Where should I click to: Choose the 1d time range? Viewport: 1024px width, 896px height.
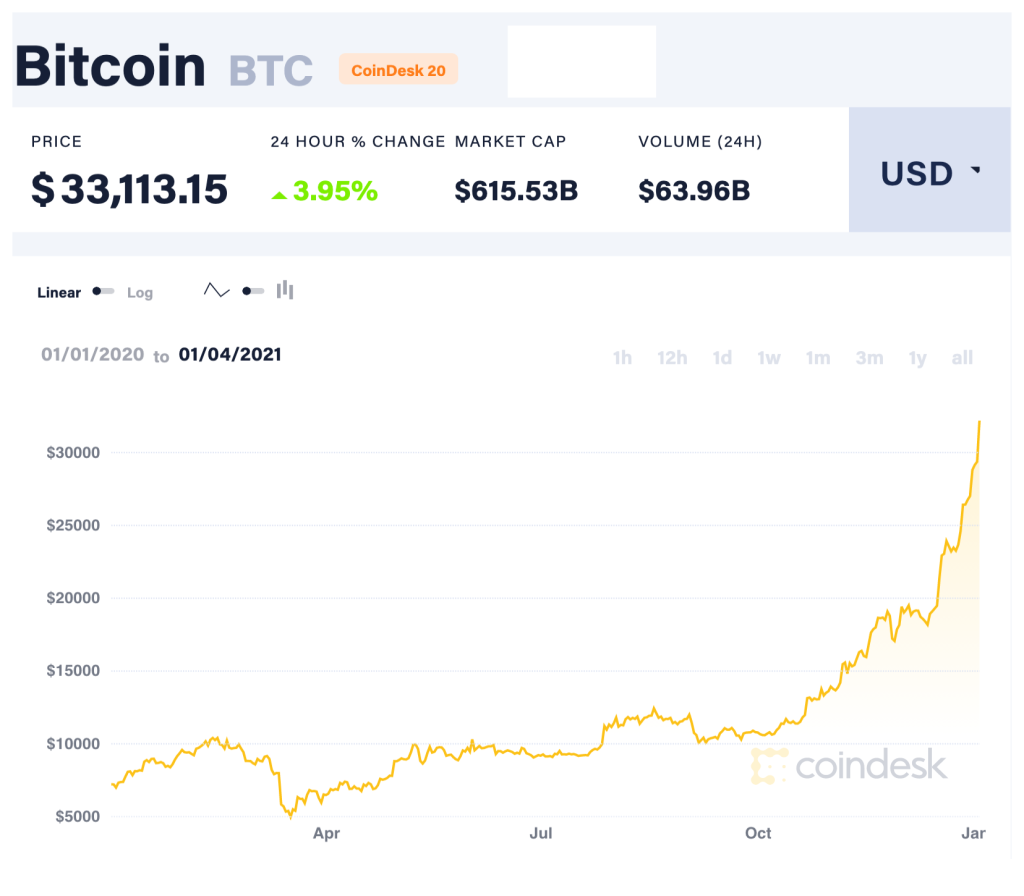click(722, 358)
